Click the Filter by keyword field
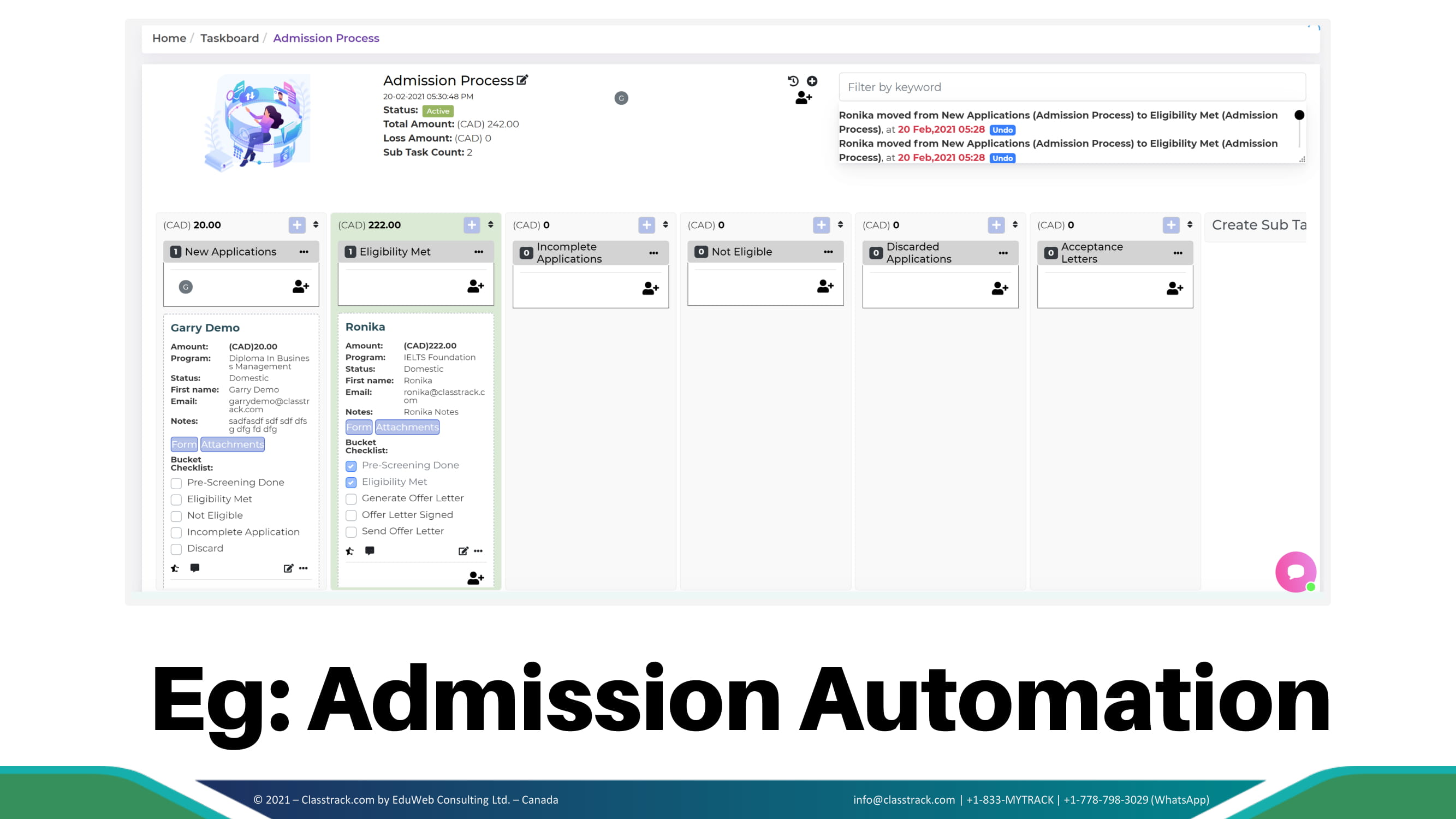Screen dimensions: 1456x819 point(1072,87)
